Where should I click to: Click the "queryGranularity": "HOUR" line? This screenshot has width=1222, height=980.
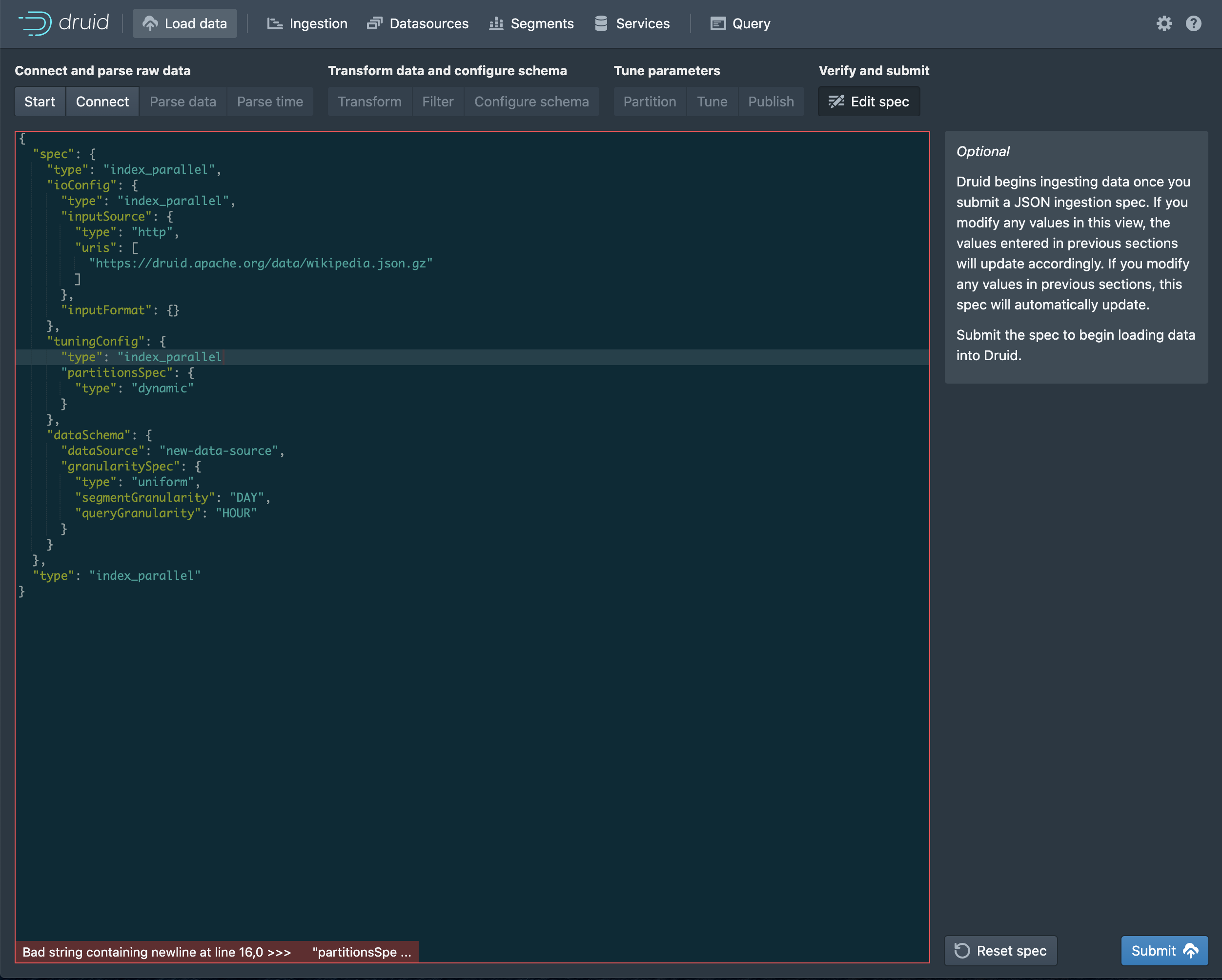pos(166,513)
